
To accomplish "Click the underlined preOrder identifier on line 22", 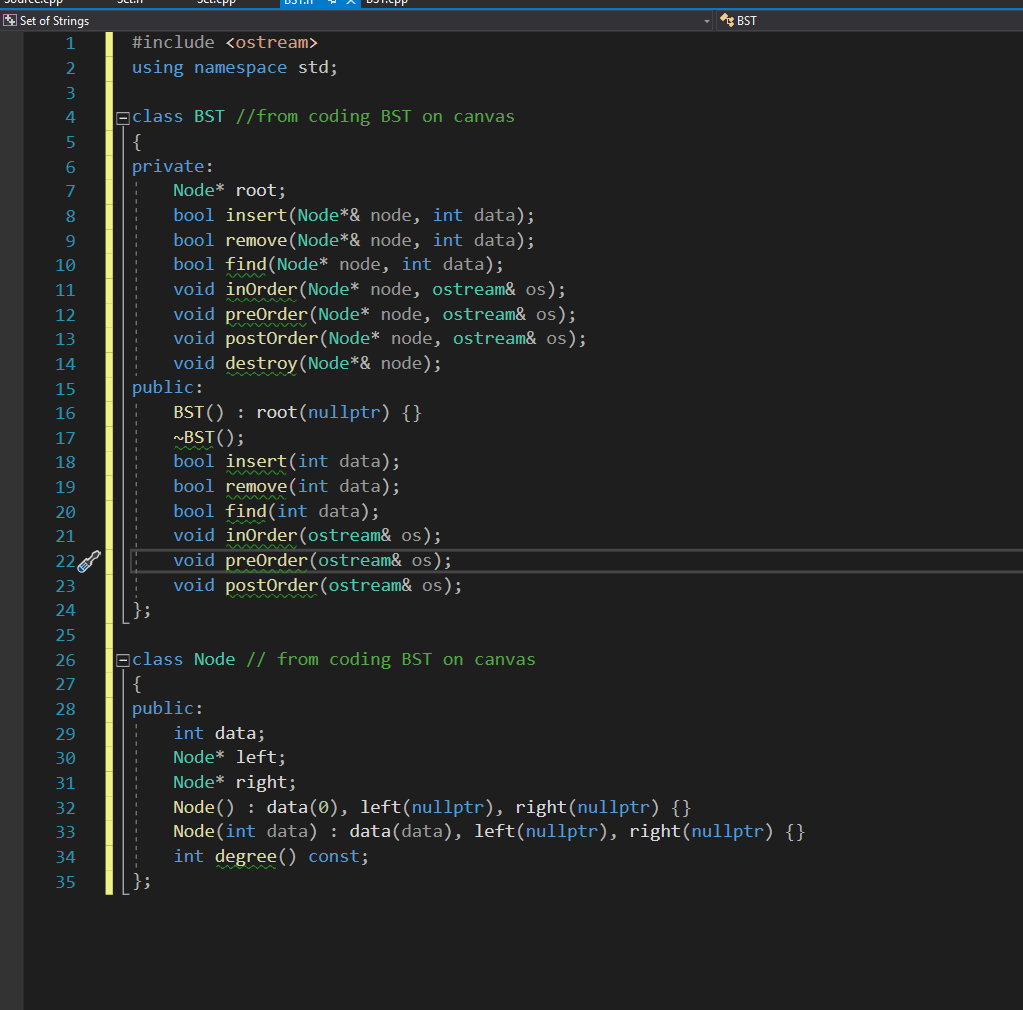I will coord(266,560).
